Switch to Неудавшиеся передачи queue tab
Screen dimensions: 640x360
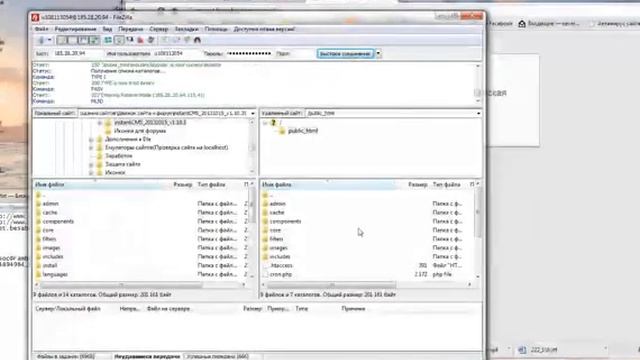coord(147,356)
